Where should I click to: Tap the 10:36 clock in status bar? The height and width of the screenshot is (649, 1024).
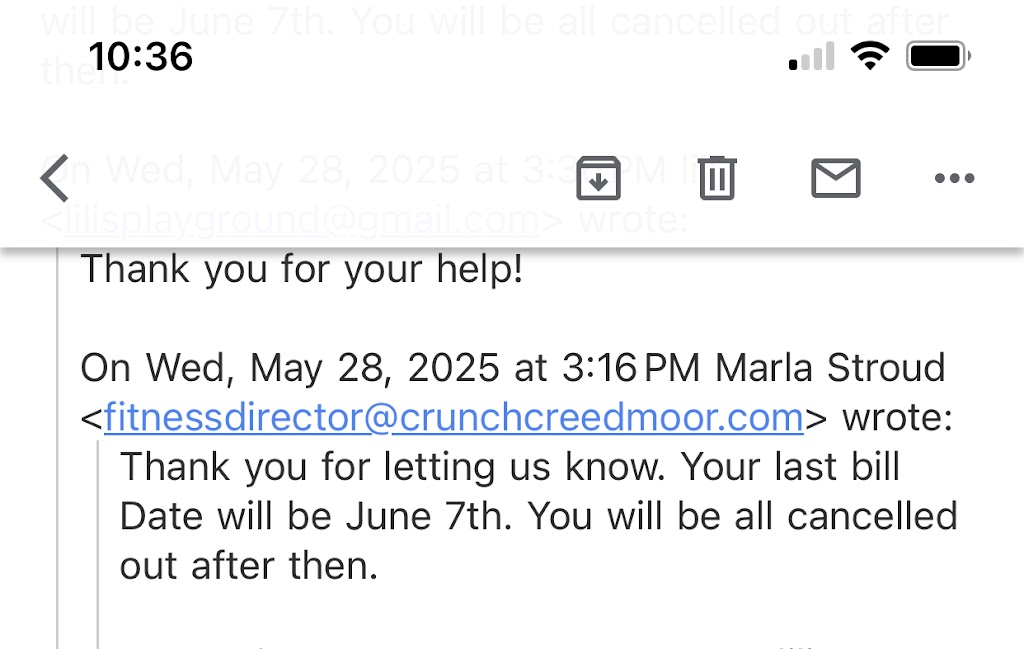(x=141, y=57)
